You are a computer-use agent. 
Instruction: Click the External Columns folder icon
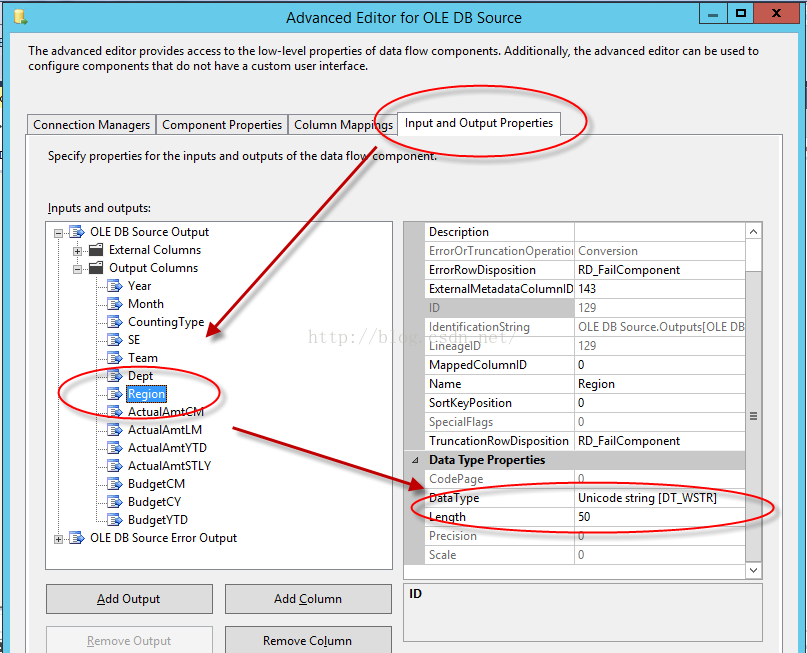[96, 250]
